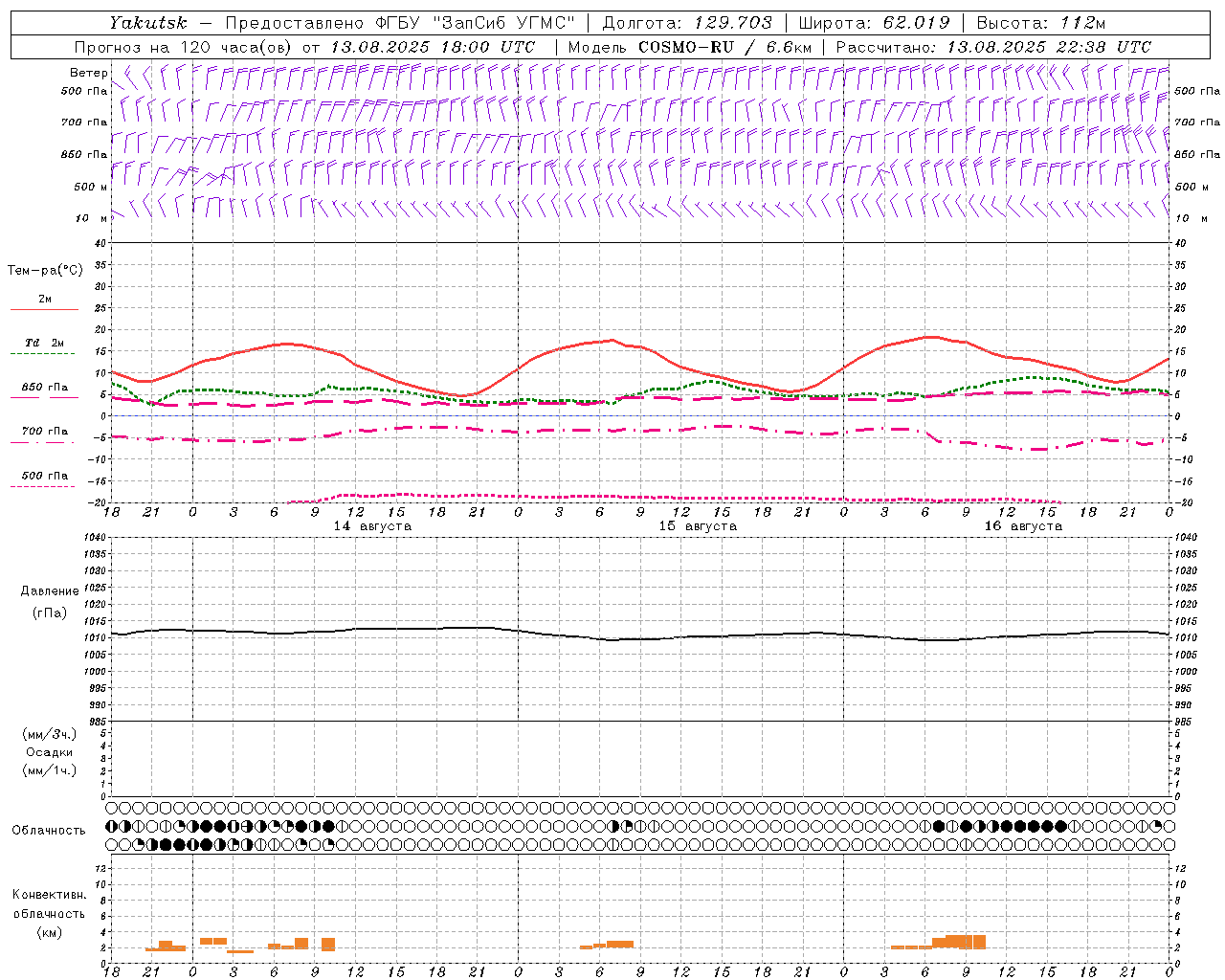
Task: Click the '14 августа' date label
Action: point(372,526)
